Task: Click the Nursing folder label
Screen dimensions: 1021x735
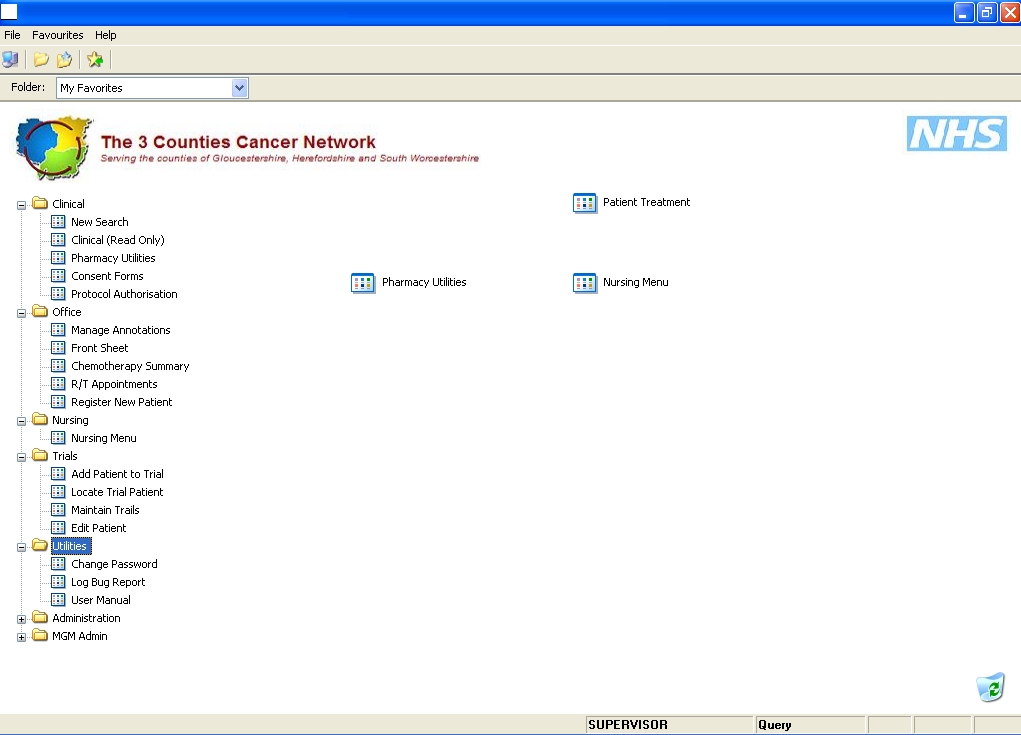Action: click(x=70, y=421)
